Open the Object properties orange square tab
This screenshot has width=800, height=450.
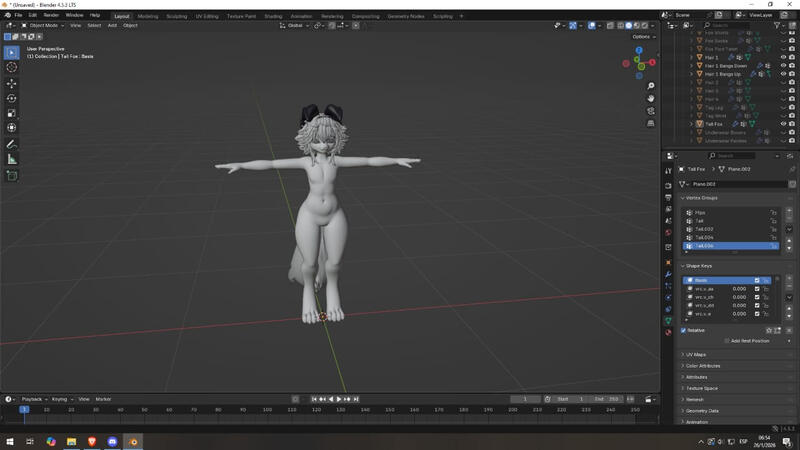668,262
